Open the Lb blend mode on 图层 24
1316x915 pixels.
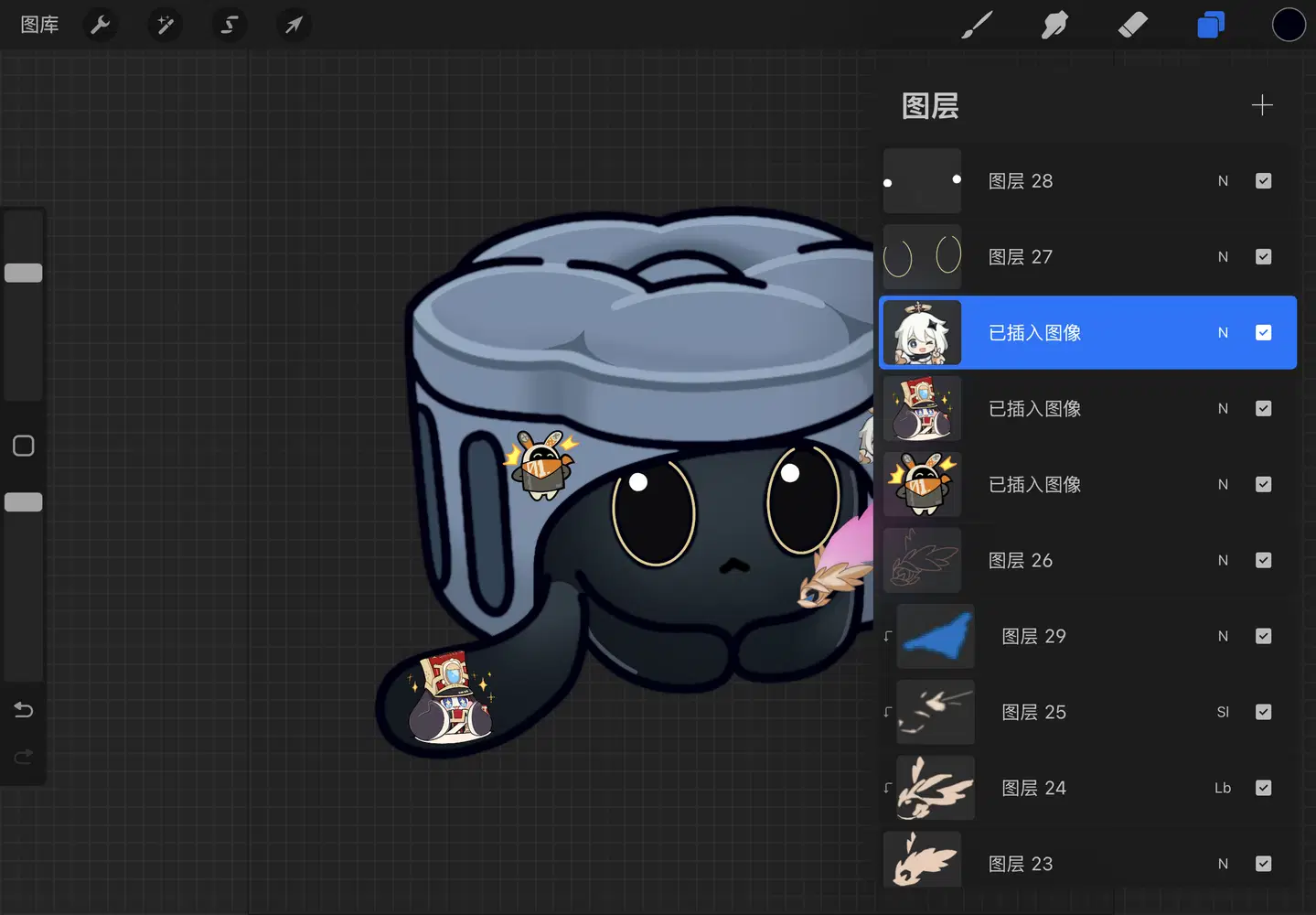coord(1223,788)
